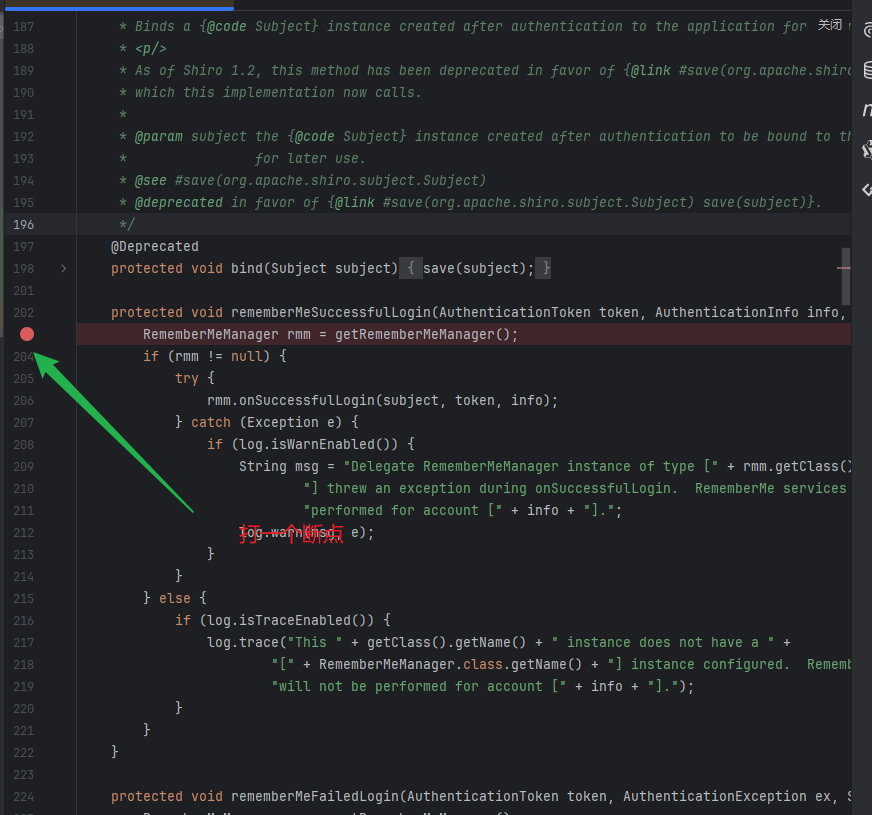872x815 pixels.
Task: Click the @Deprecated annotation on line 197
Action: [x=155, y=246]
